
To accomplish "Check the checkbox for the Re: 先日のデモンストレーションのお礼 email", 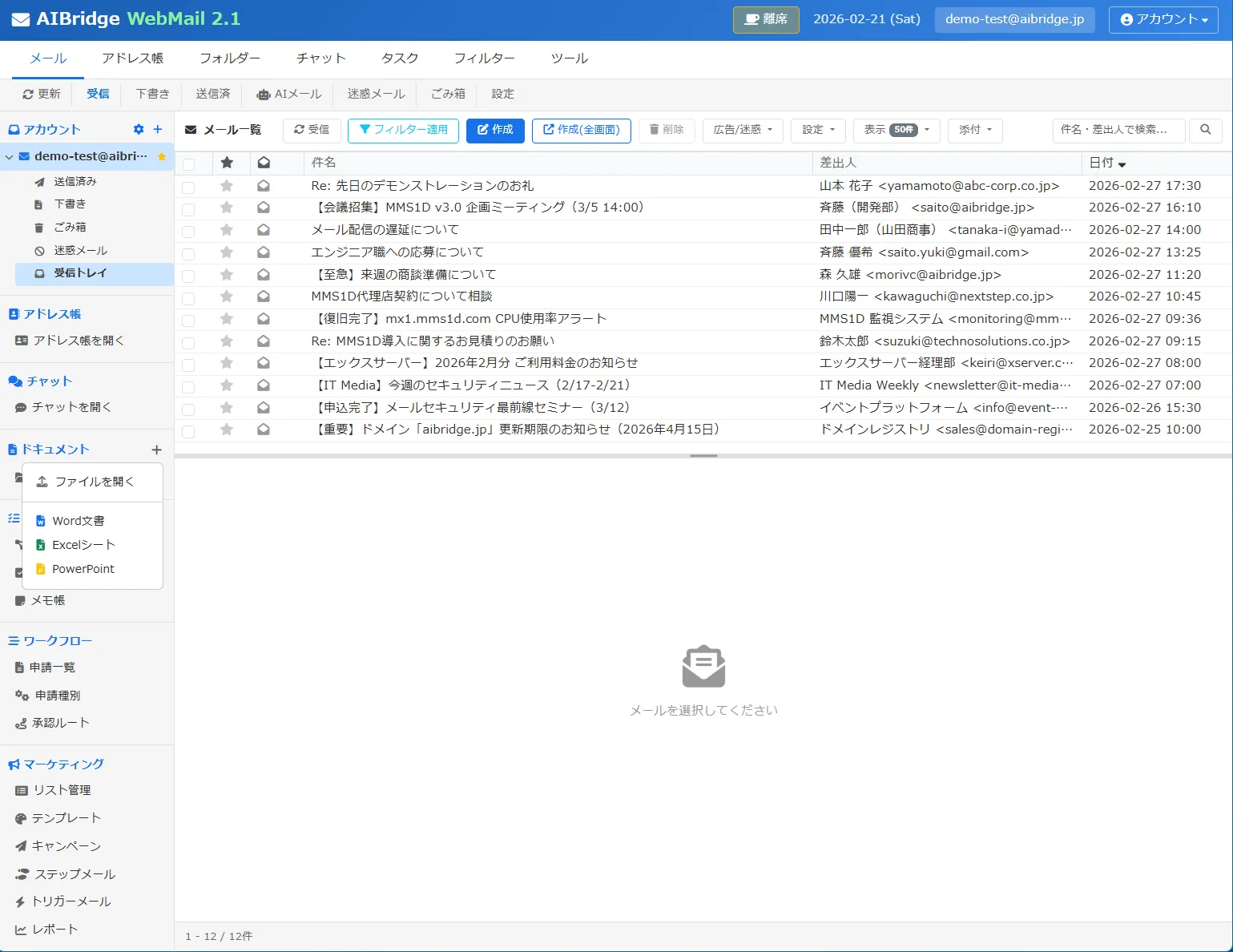I will coord(189,185).
